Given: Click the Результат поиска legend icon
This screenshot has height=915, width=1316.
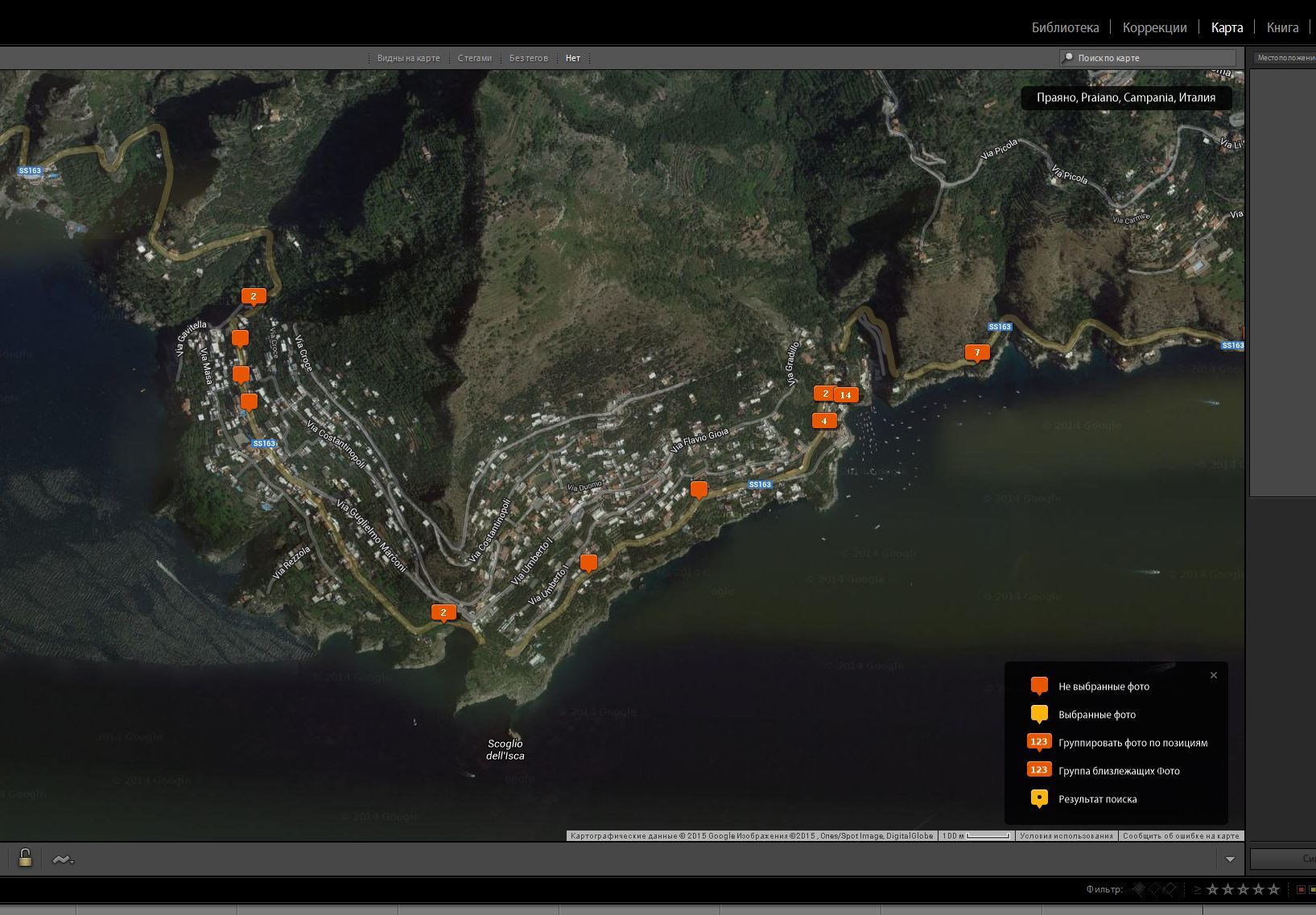Looking at the screenshot, I should pos(1039,799).
